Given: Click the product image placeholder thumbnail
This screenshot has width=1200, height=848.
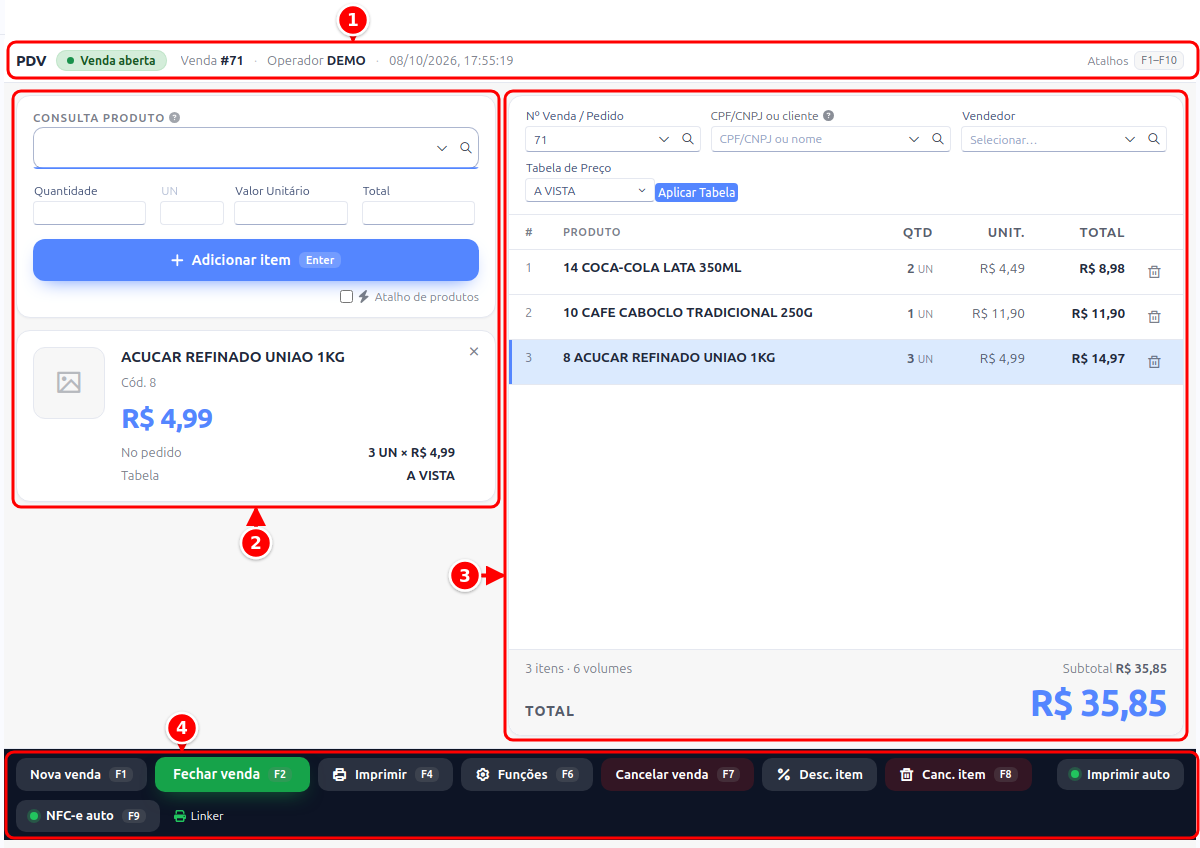Looking at the screenshot, I should 69,383.
